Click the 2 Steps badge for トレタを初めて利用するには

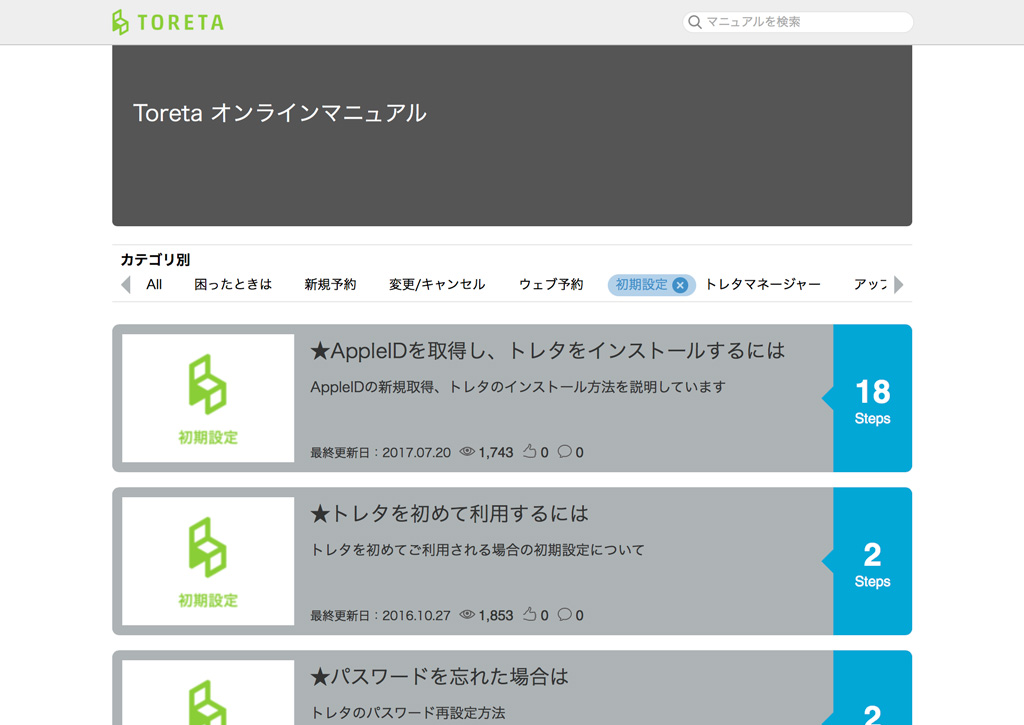pos(872,561)
